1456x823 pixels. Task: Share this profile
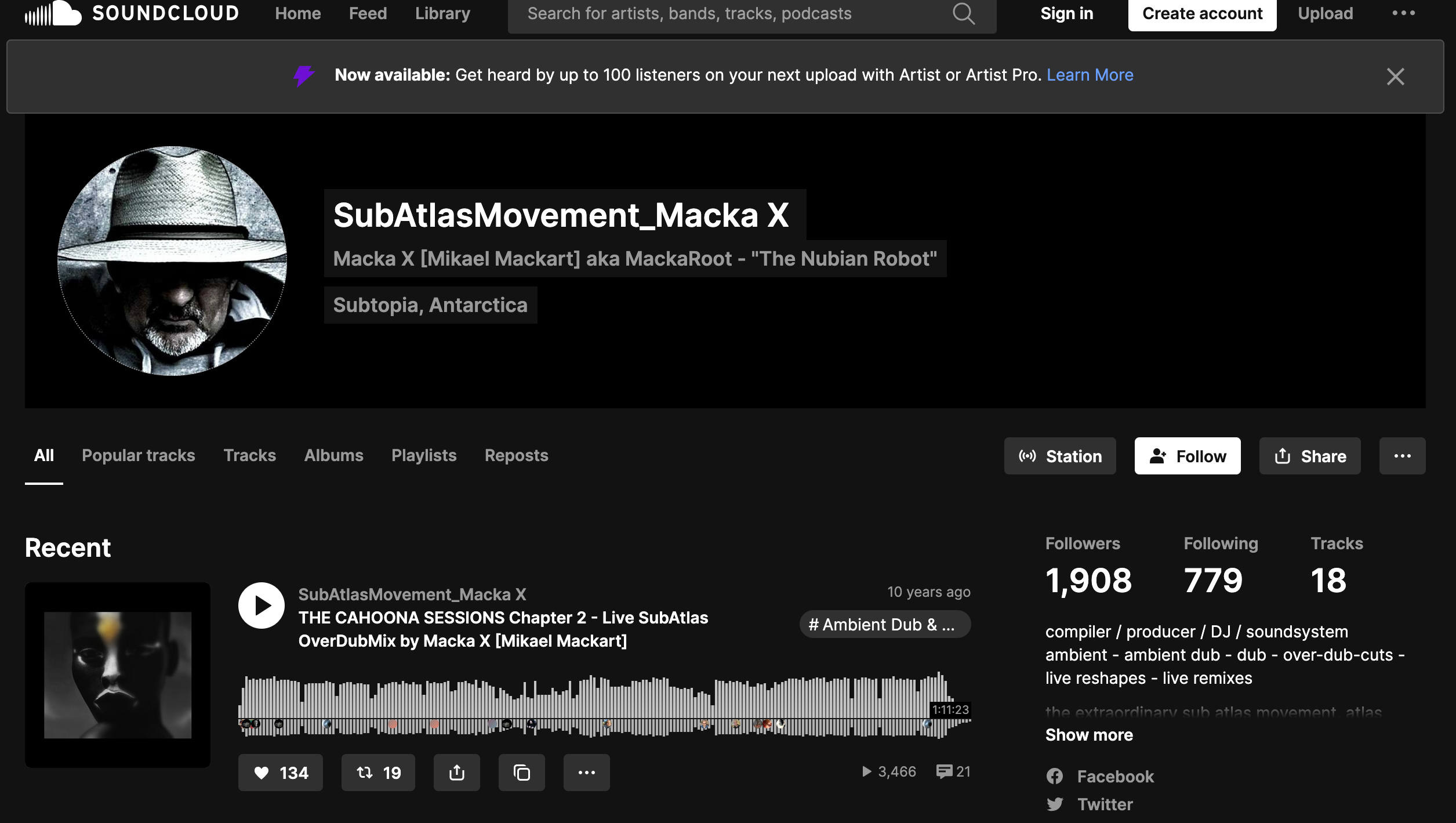(1310, 456)
